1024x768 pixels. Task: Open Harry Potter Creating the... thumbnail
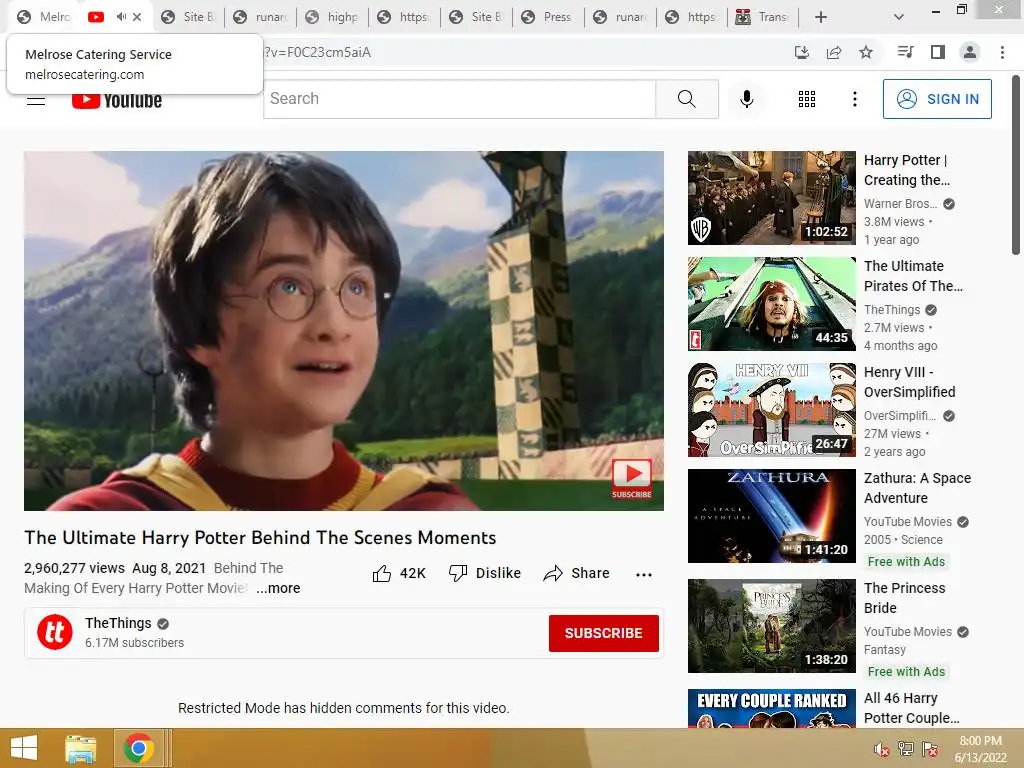pos(771,198)
